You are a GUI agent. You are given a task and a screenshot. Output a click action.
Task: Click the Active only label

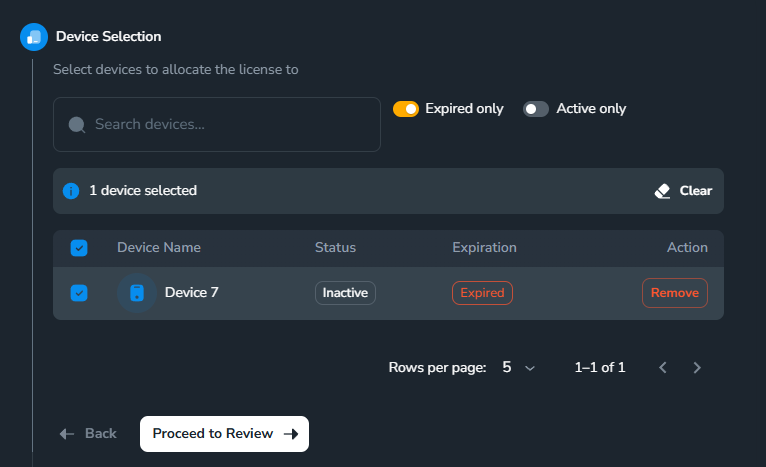(x=591, y=108)
